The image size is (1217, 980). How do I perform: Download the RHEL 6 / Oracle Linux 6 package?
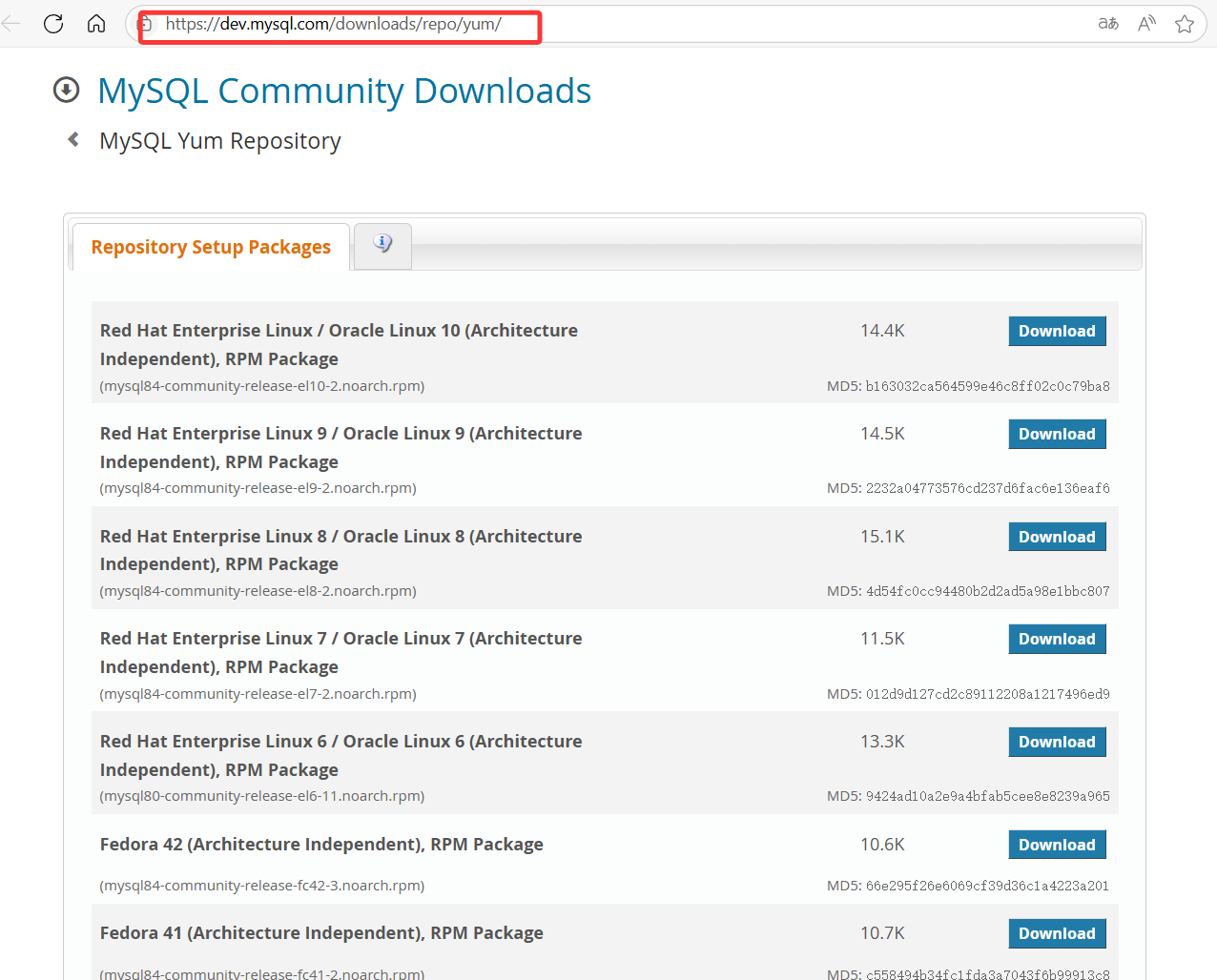pos(1057,742)
